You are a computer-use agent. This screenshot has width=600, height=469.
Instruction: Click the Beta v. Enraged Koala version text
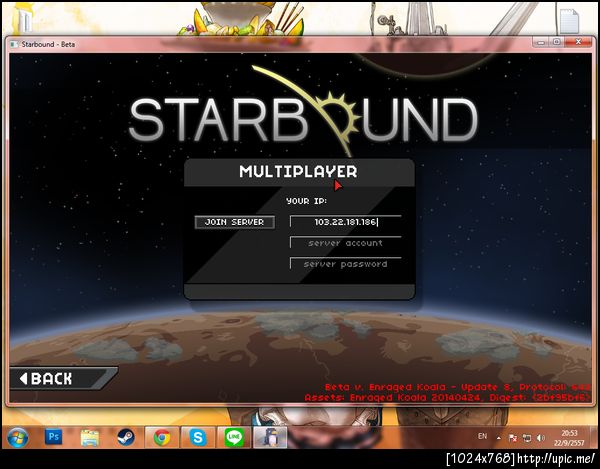point(457,387)
